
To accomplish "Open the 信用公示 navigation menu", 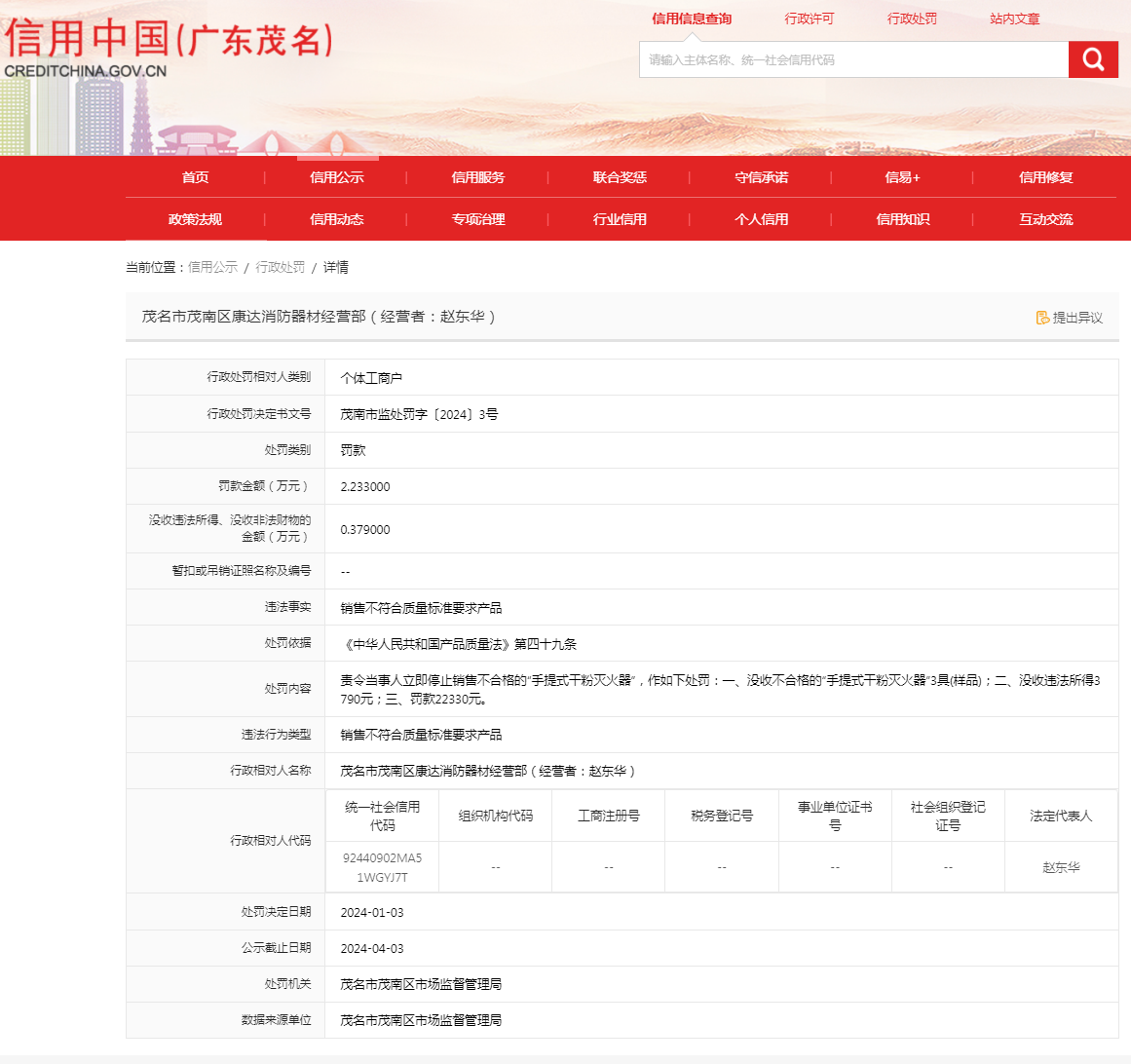I will coord(337,177).
